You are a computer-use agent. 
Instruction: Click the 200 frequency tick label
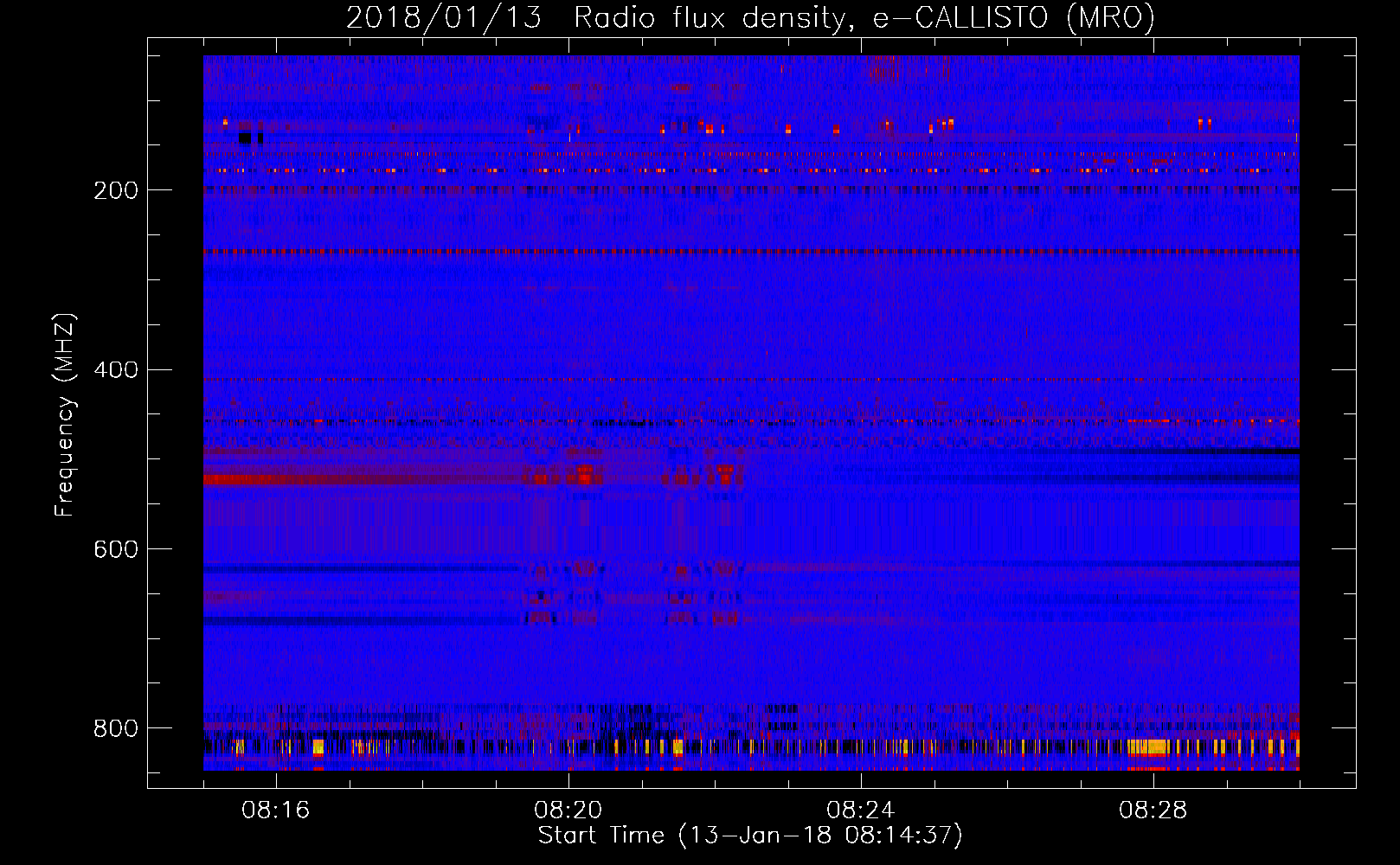pos(116,190)
